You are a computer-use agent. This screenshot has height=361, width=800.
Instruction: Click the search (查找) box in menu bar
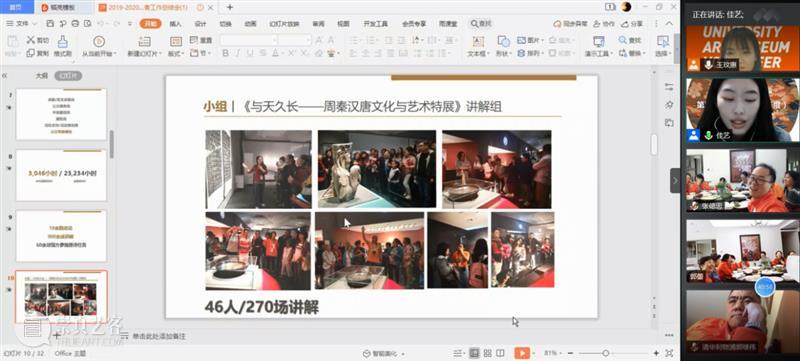coord(481,23)
